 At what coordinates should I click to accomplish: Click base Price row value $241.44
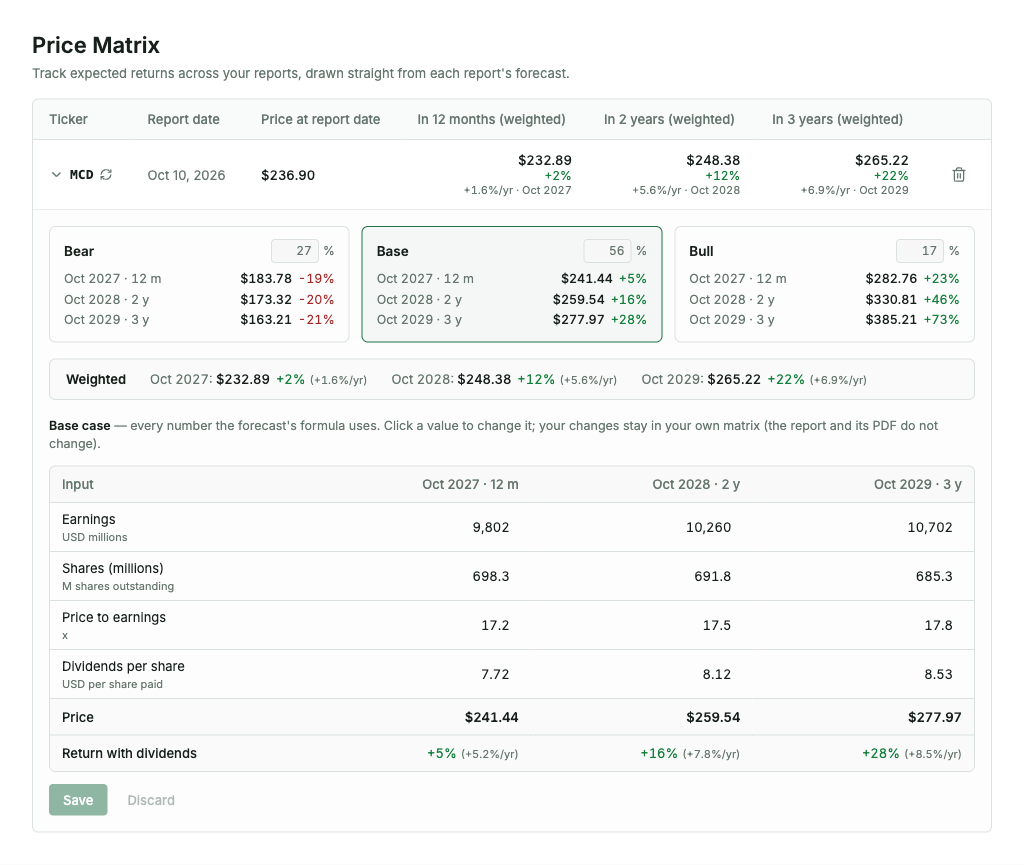pos(492,717)
